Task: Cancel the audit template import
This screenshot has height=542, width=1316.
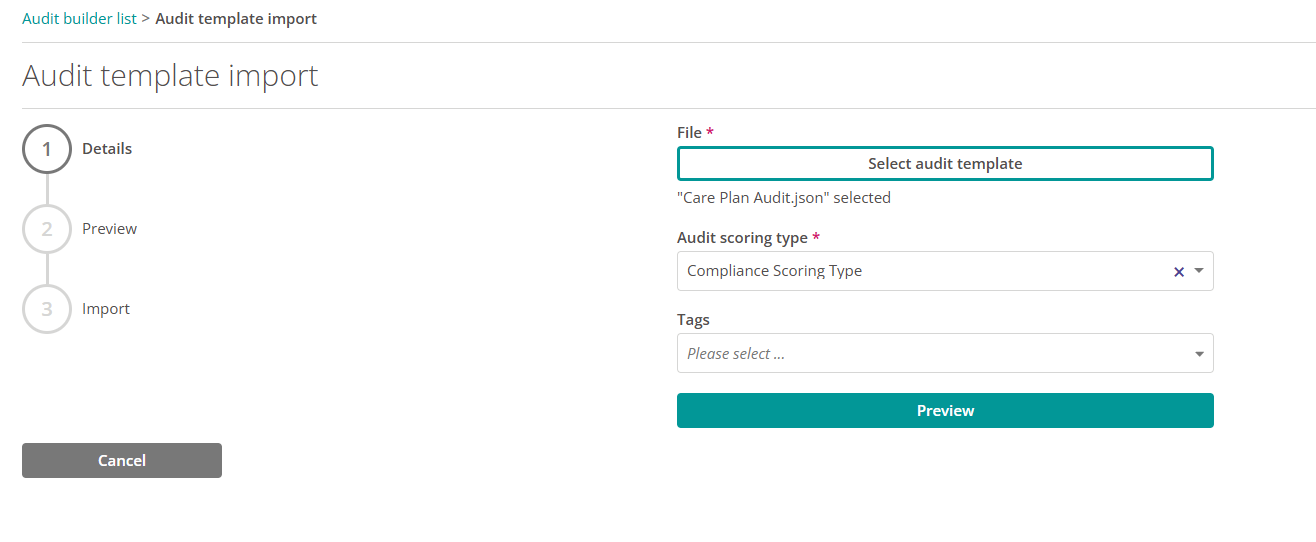Action: pos(122,460)
